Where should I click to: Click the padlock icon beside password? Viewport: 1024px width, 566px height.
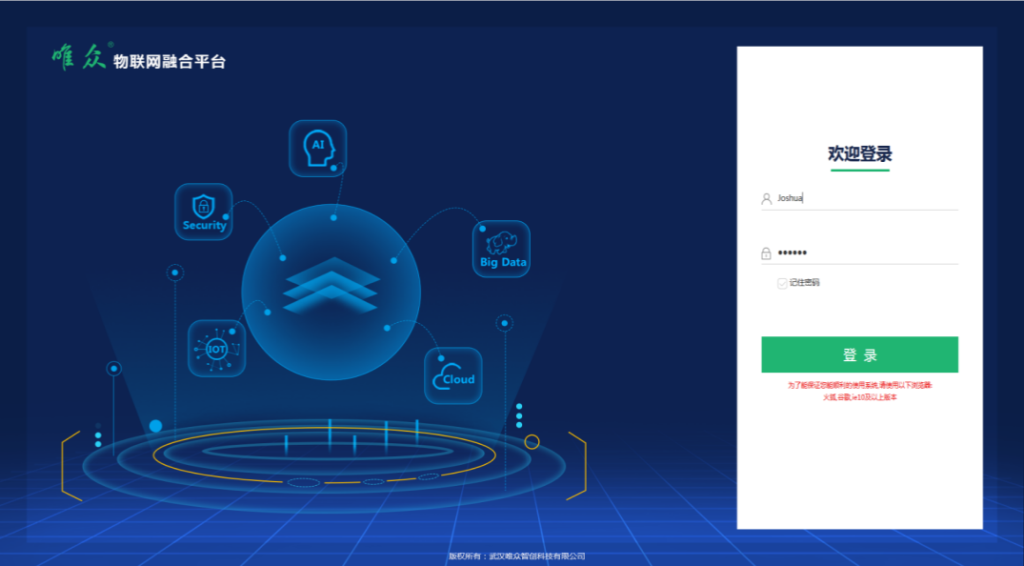point(767,253)
